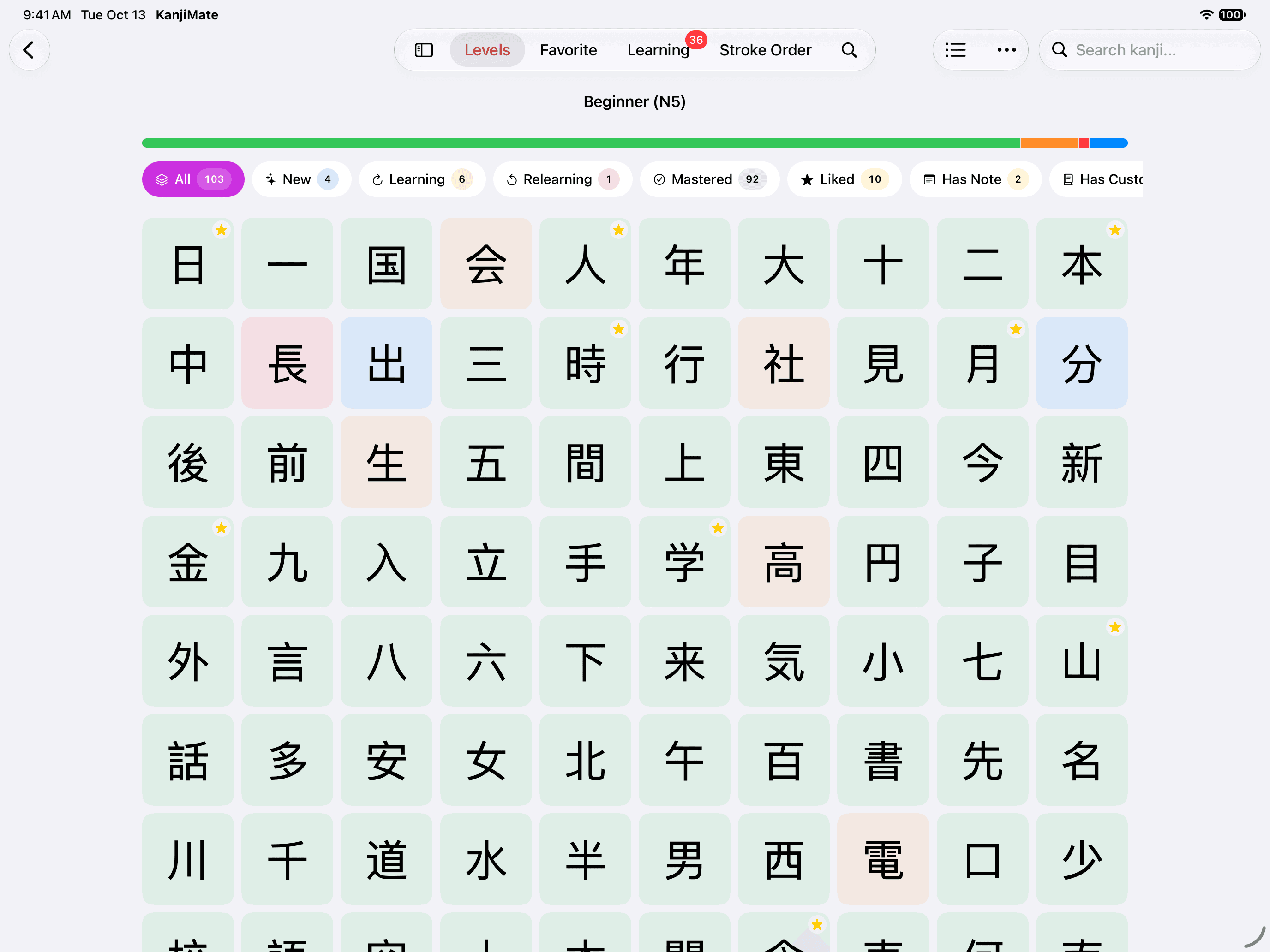Filter by Relearning chip
1270x952 pixels.
[563, 179]
